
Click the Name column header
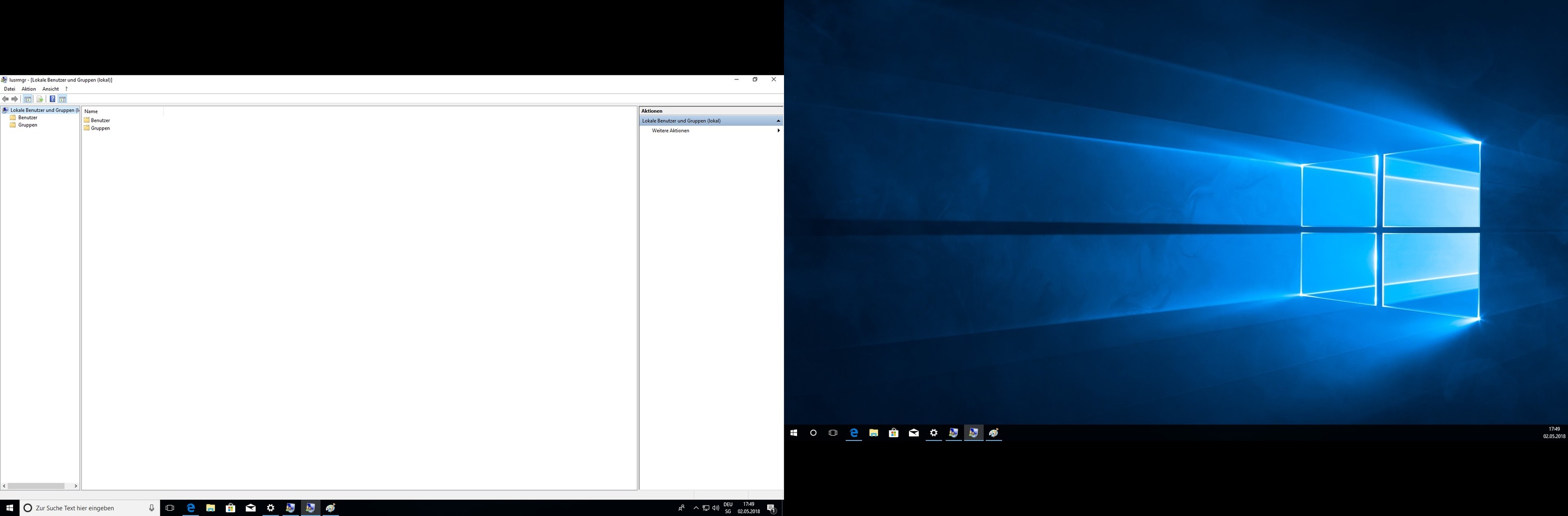coord(122,111)
